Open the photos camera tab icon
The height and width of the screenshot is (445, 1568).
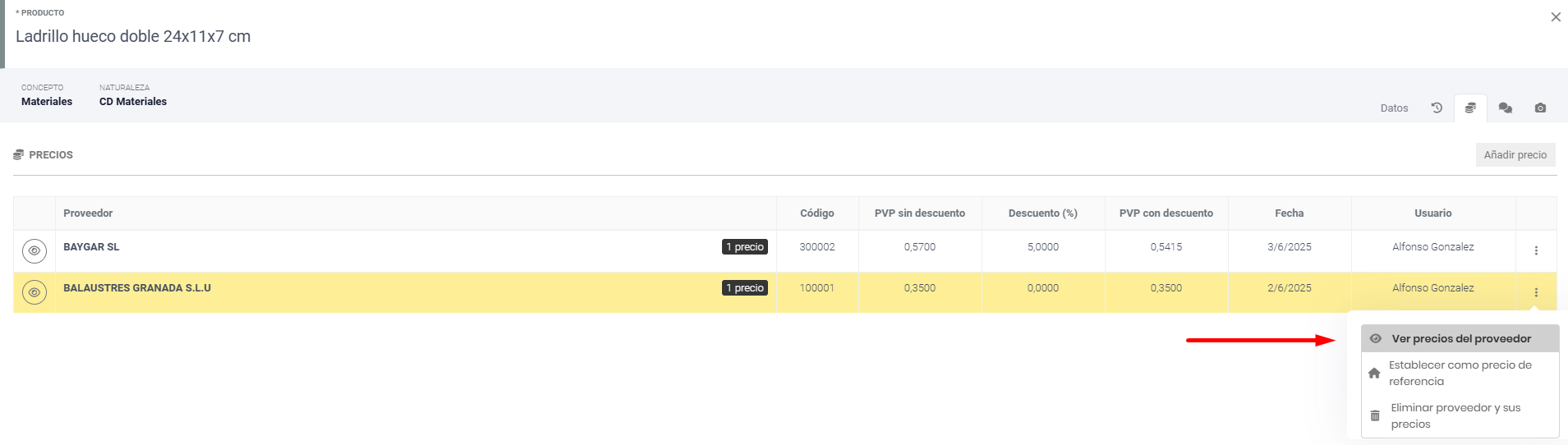[1540, 108]
